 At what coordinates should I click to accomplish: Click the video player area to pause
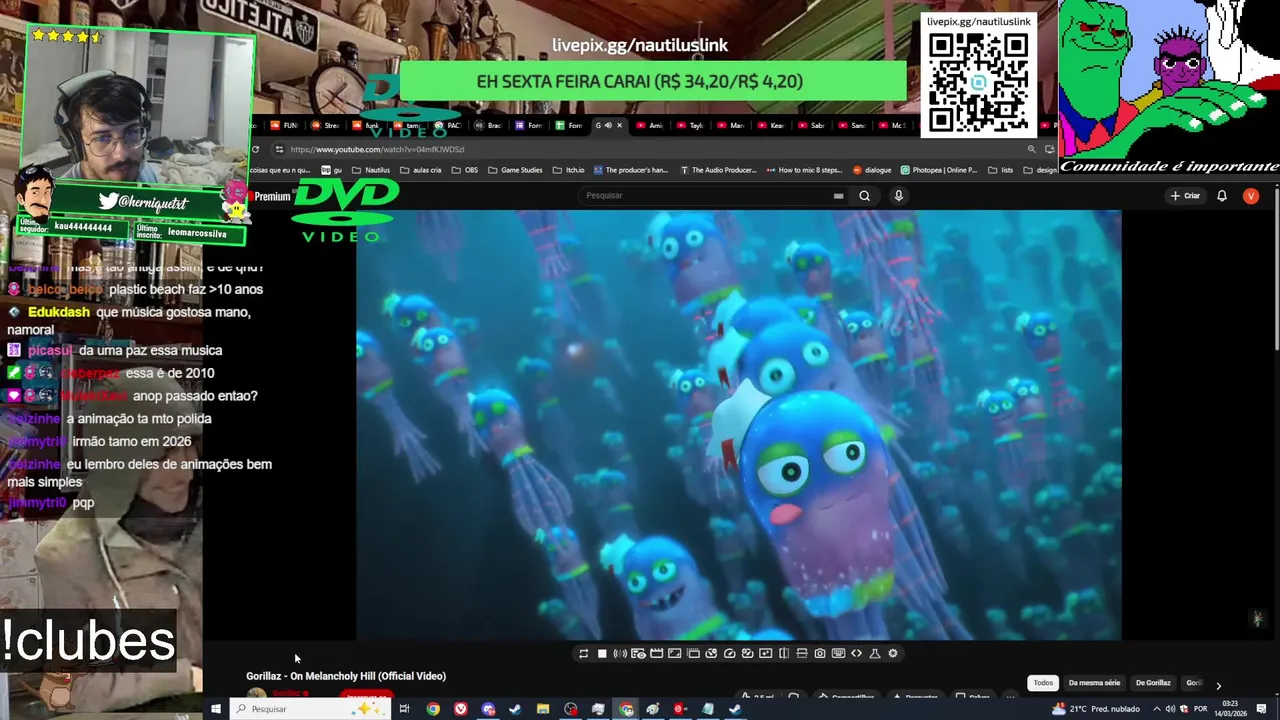[x=739, y=424]
